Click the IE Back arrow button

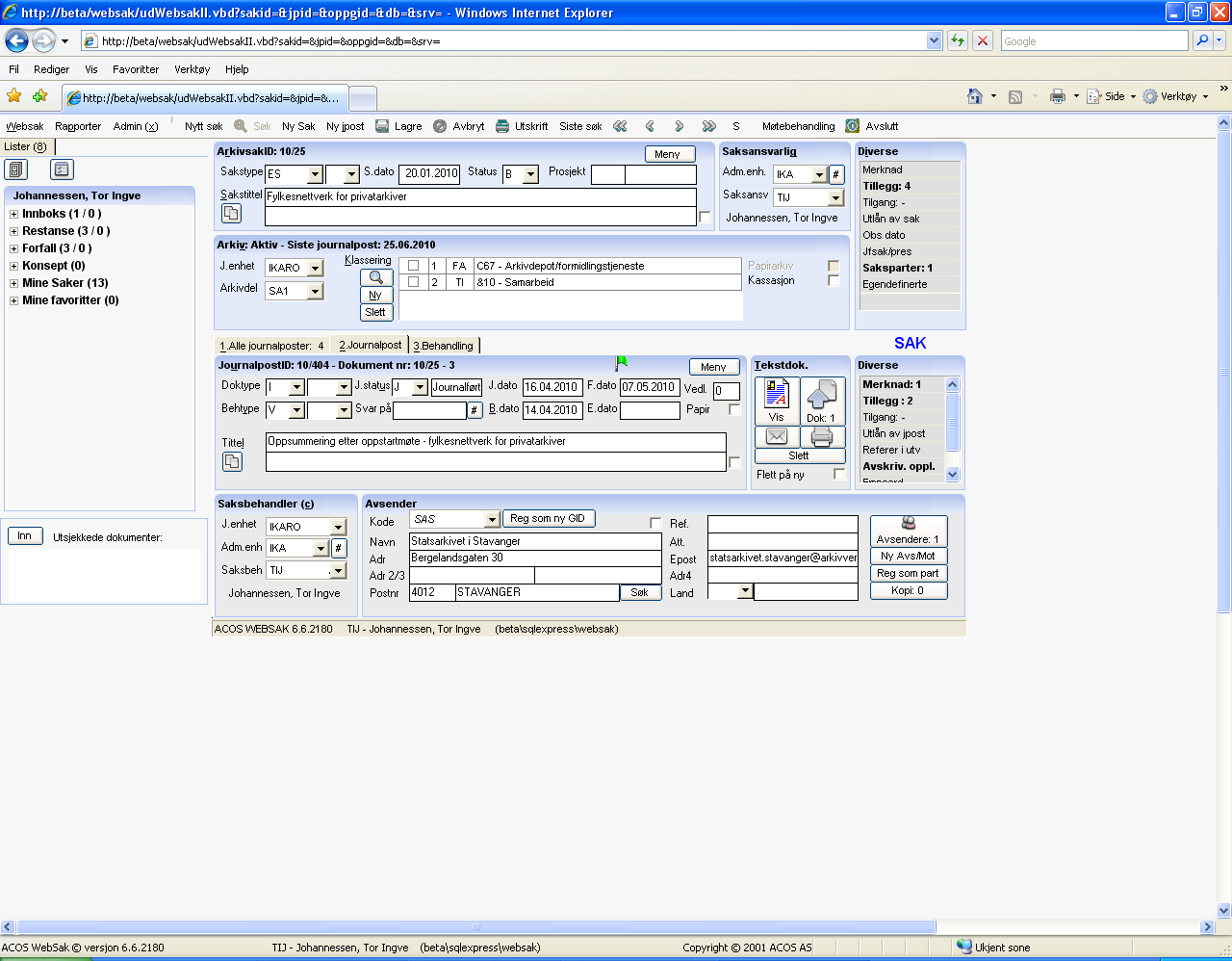click(x=16, y=40)
